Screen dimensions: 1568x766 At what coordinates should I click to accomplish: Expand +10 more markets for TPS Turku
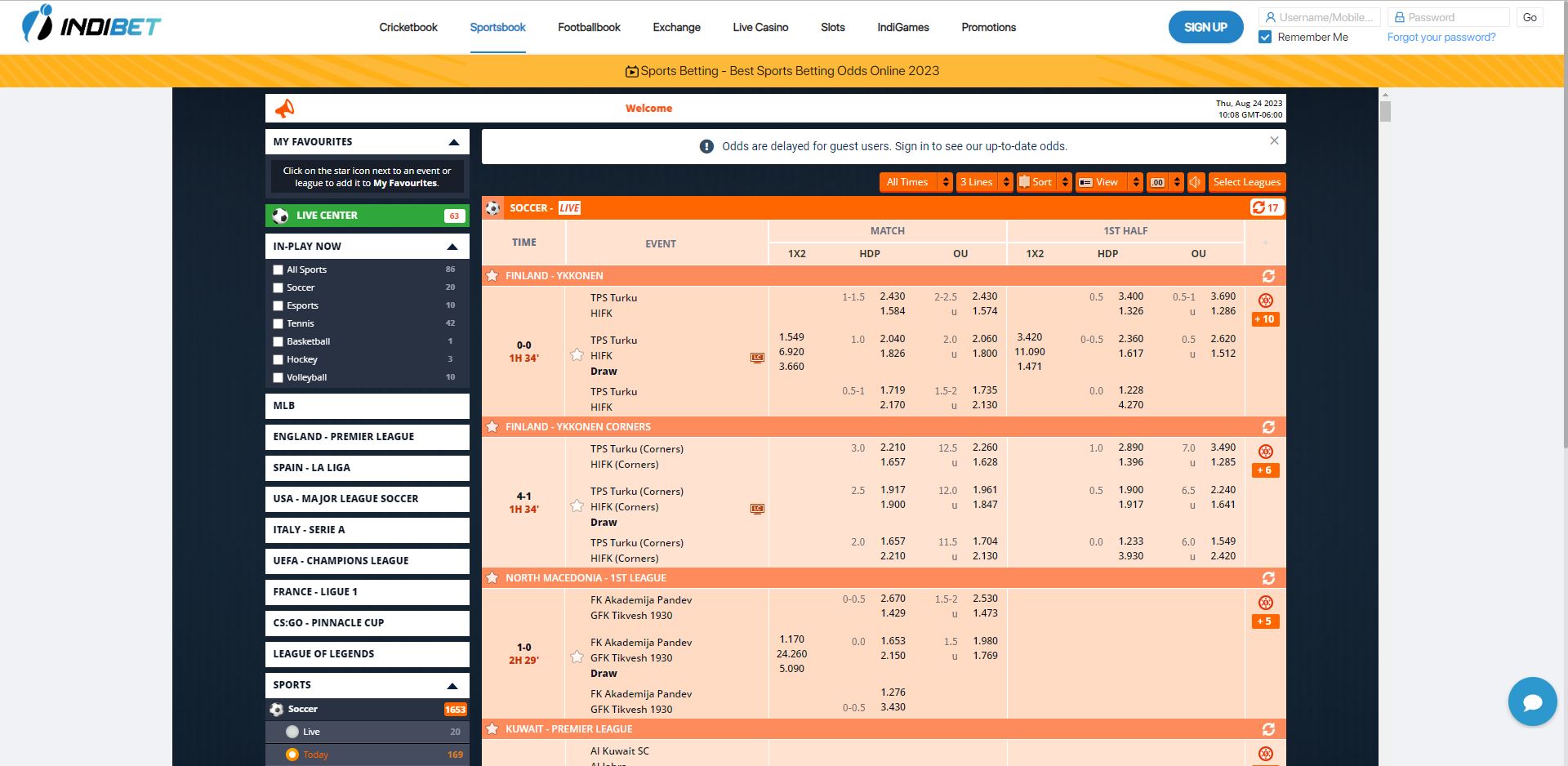tap(1266, 319)
